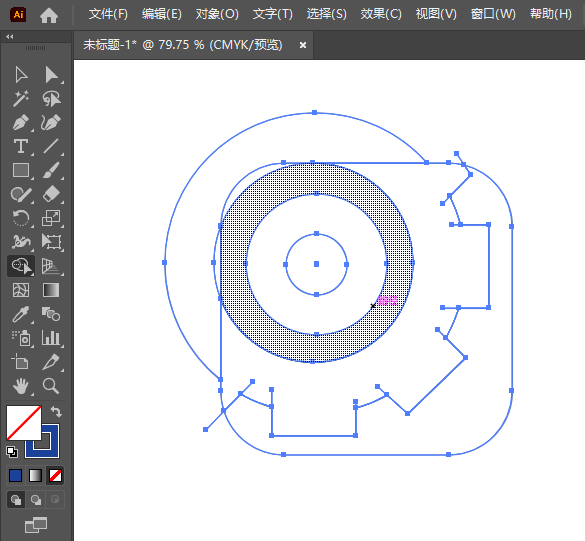This screenshot has height=541, width=585.
Task: Go to the Home screen
Action: [x=49, y=15]
